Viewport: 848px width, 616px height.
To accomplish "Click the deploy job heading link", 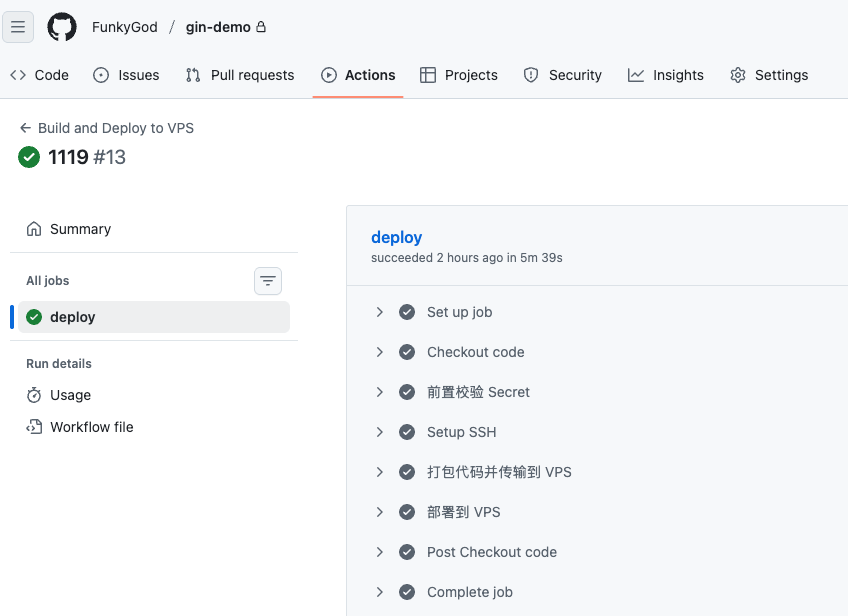I will coord(396,237).
